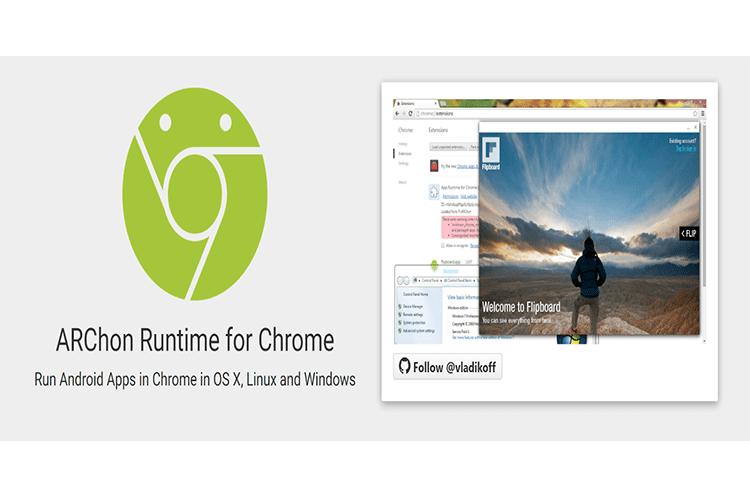This screenshot has height=500, width=750.
Task: Toggle the Allow in incognito checkbox
Action: click(x=442, y=245)
